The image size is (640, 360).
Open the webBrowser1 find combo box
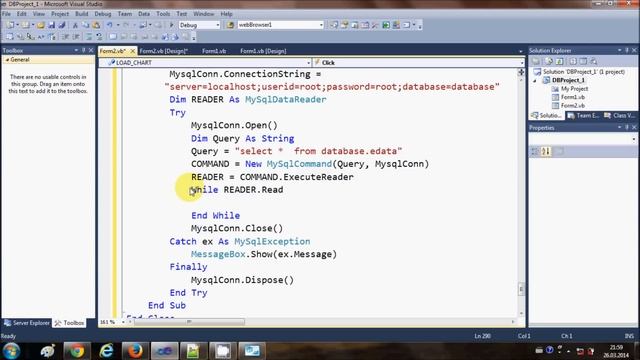tap(280, 25)
